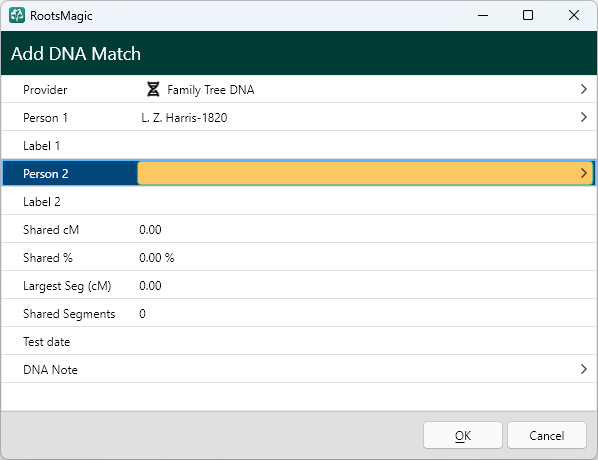Click the Largest Seg (cM) label
This screenshot has height=460, width=598.
tap(67, 286)
